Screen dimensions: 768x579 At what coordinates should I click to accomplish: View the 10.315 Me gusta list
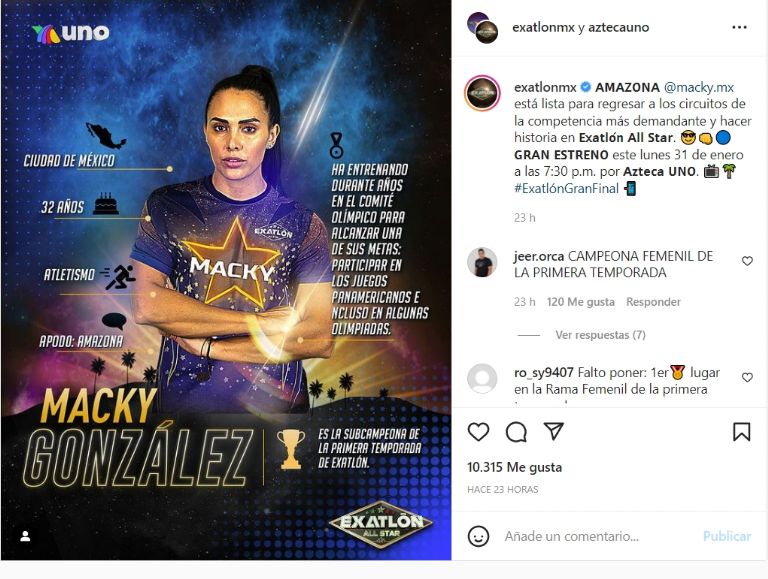(x=514, y=467)
